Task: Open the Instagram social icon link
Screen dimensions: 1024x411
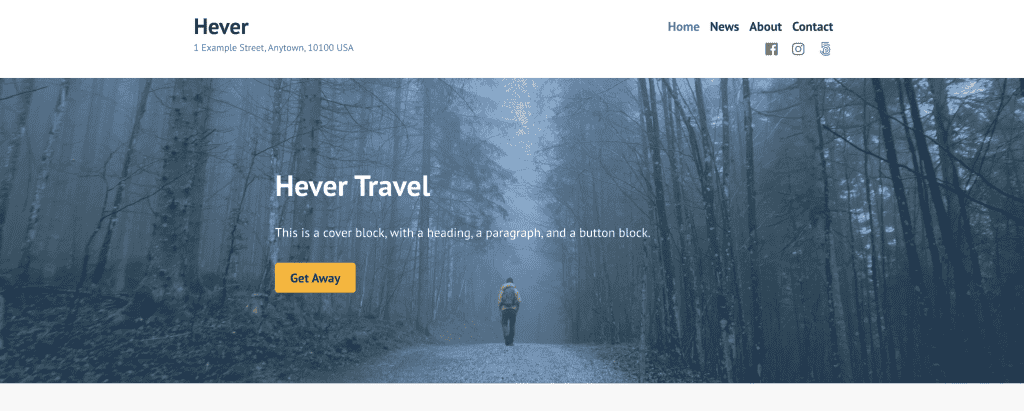Action: [798, 49]
